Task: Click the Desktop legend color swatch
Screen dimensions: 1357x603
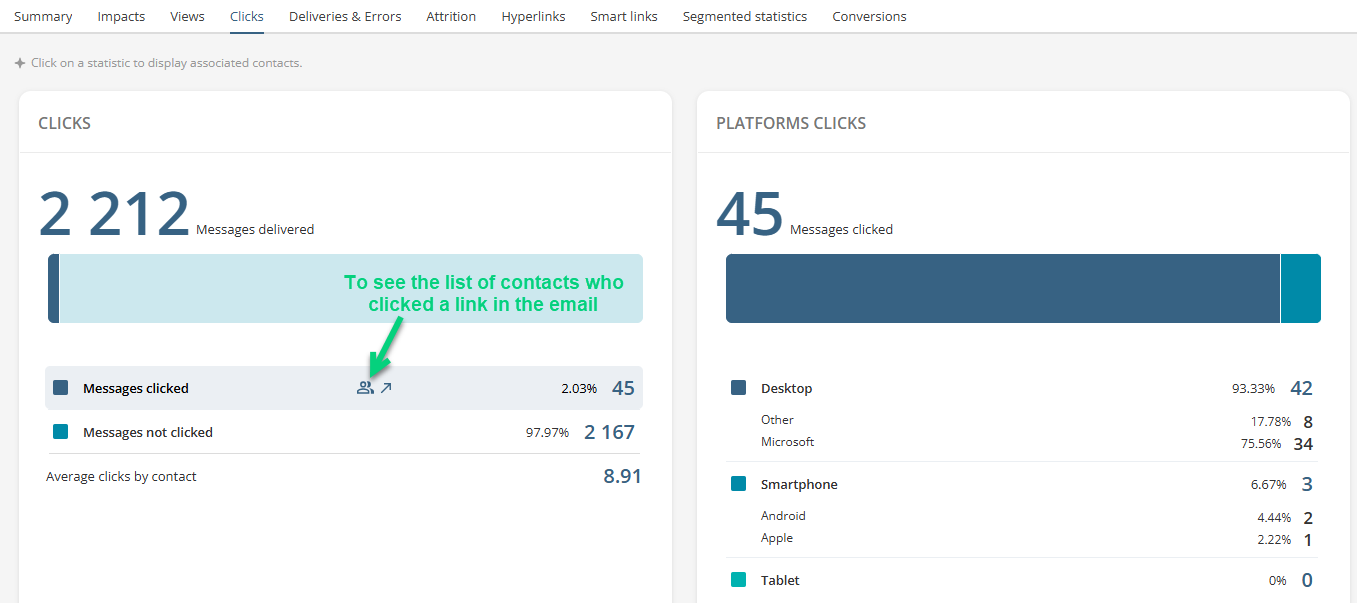Action: (x=739, y=388)
